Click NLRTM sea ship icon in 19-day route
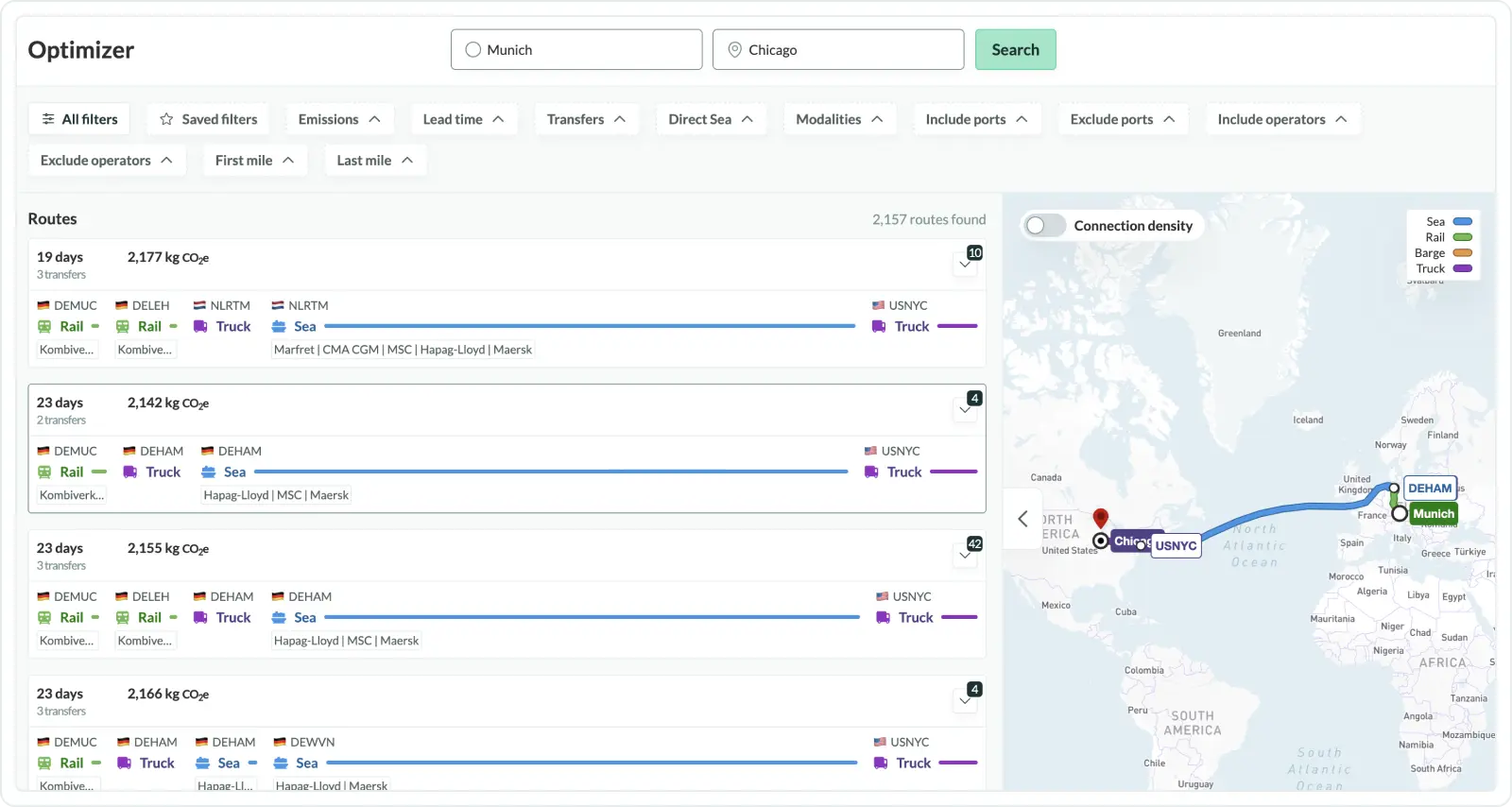This screenshot has height=807, width=1512. tap(279, 327)
